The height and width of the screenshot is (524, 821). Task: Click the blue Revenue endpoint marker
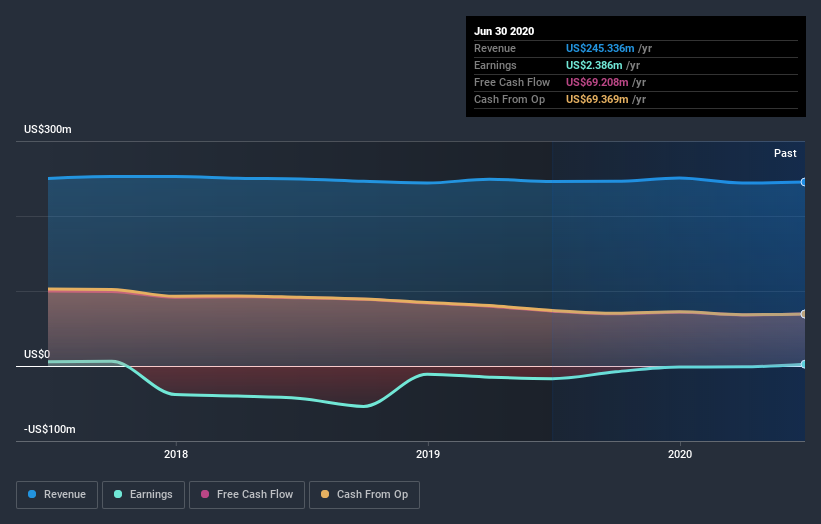point(803,182)
